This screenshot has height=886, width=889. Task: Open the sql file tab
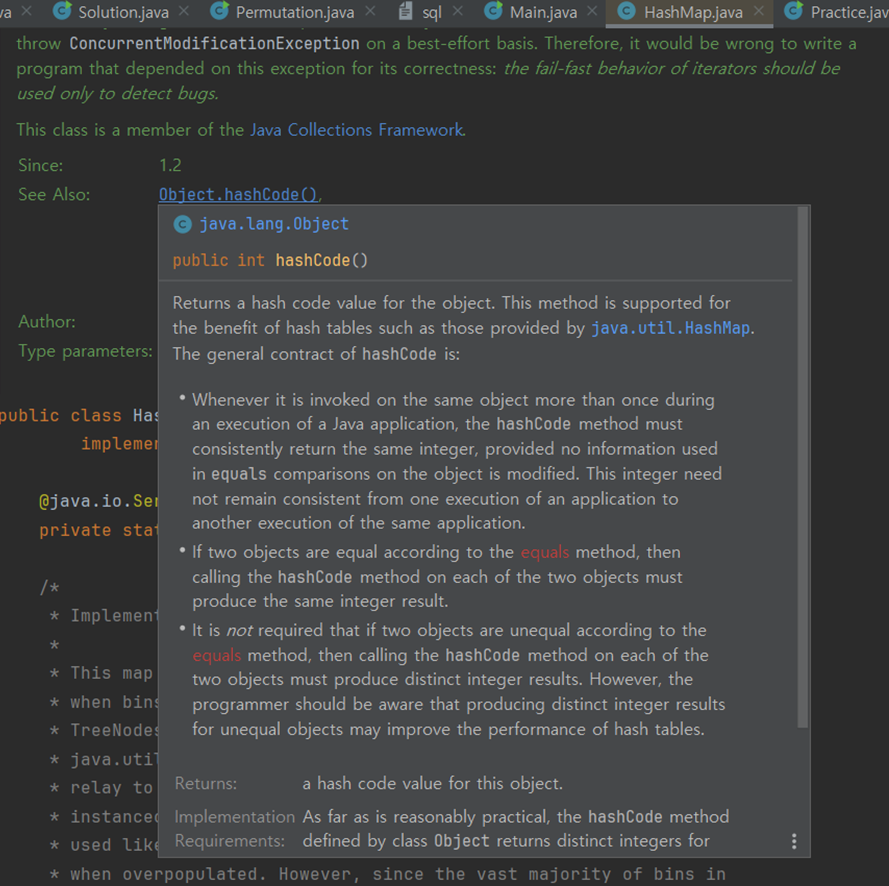coord(431,12)
